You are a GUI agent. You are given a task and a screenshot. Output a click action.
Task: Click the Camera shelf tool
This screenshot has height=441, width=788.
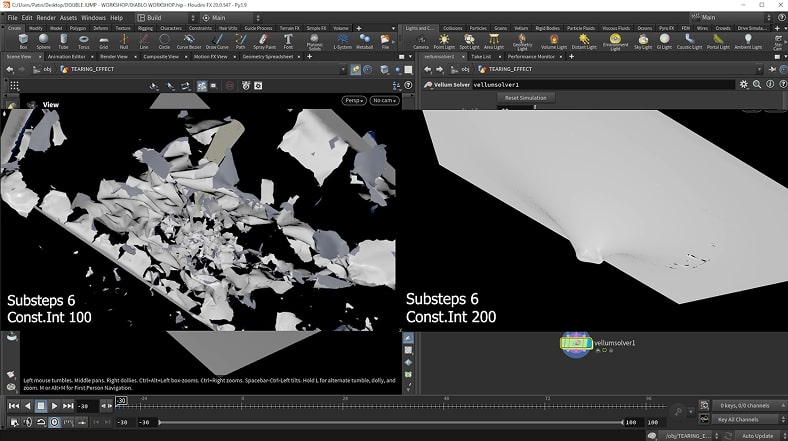click(x=420, y=42)
